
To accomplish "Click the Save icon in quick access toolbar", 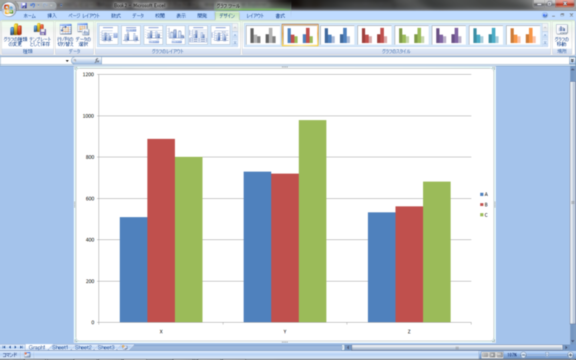I will [24, 6].
